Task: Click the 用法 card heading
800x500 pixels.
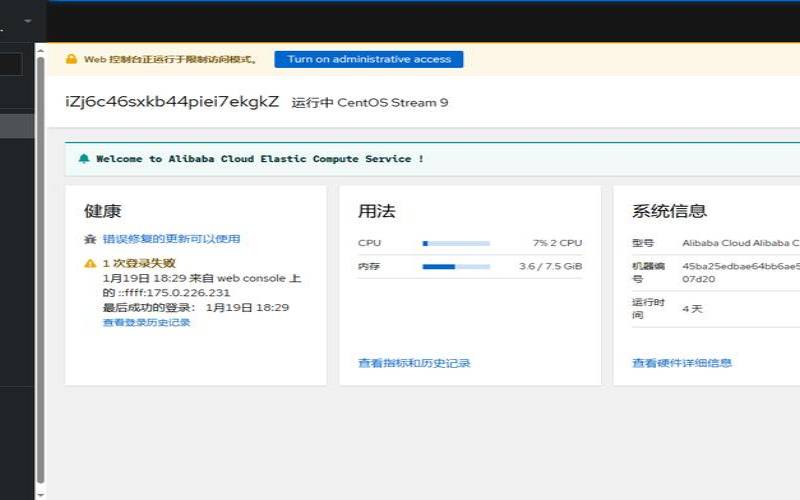Action: (377, 211)
